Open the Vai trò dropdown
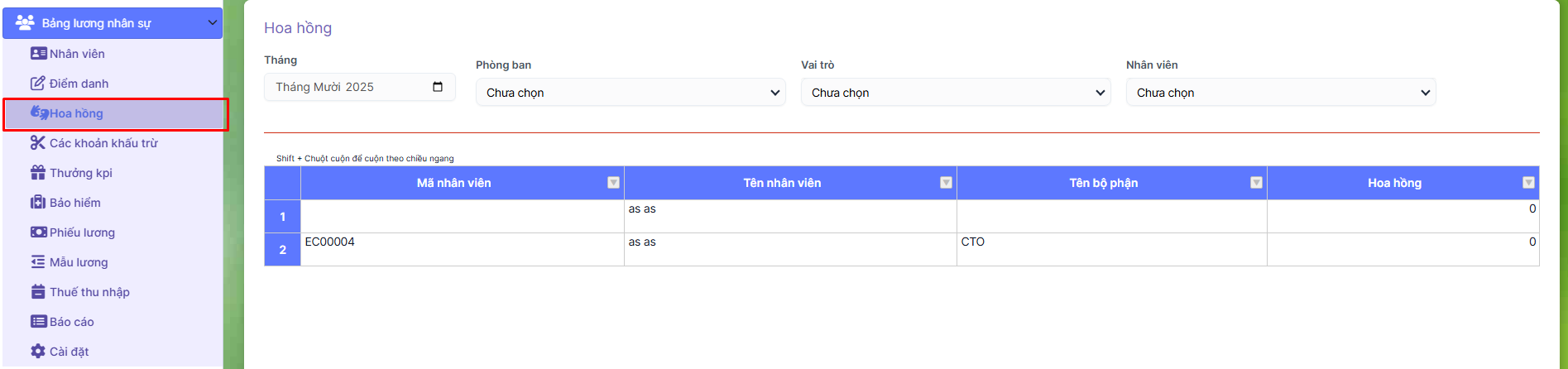 pos(955,93)
